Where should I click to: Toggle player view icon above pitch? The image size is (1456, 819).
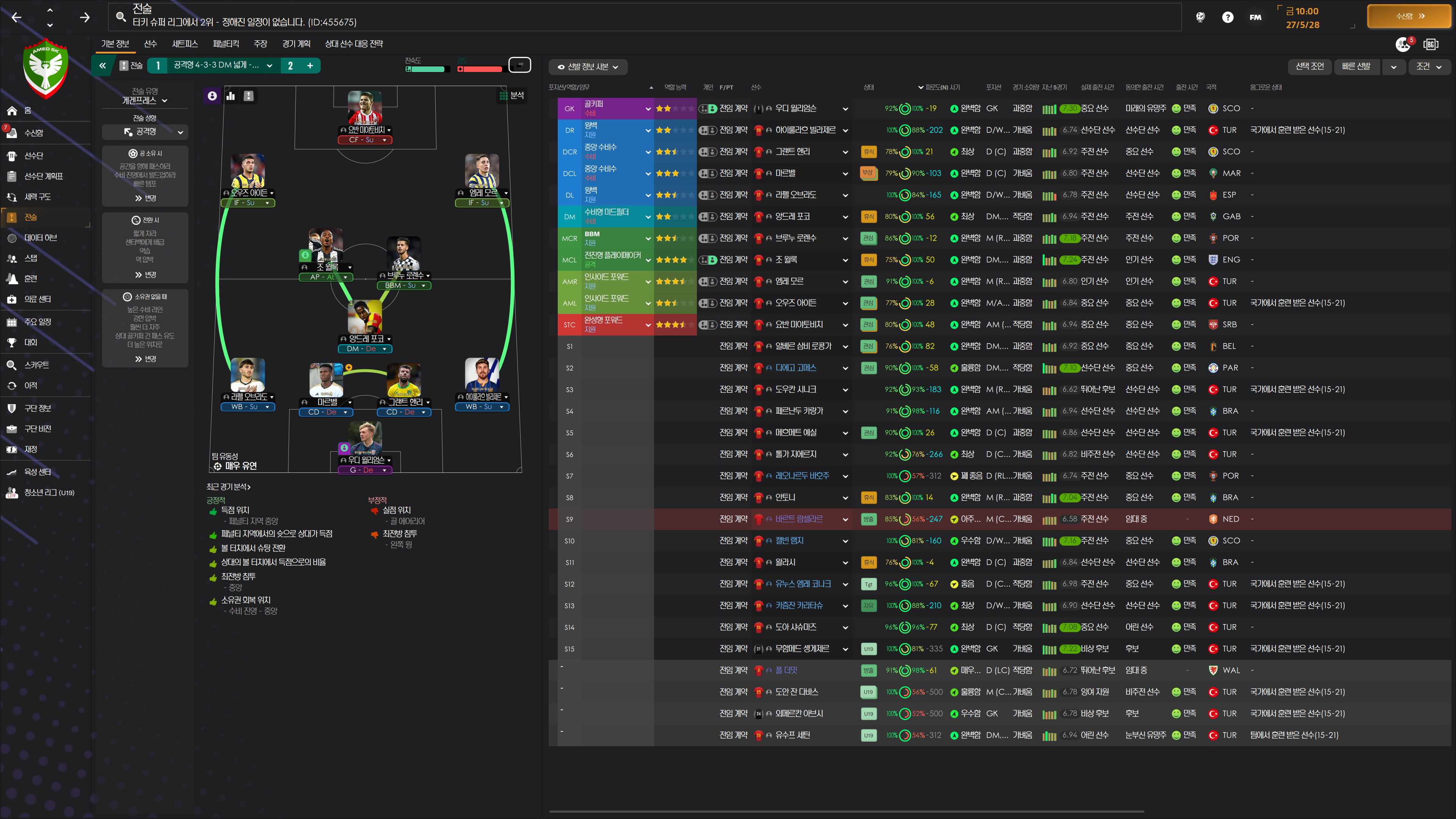[x=212, y=96]
